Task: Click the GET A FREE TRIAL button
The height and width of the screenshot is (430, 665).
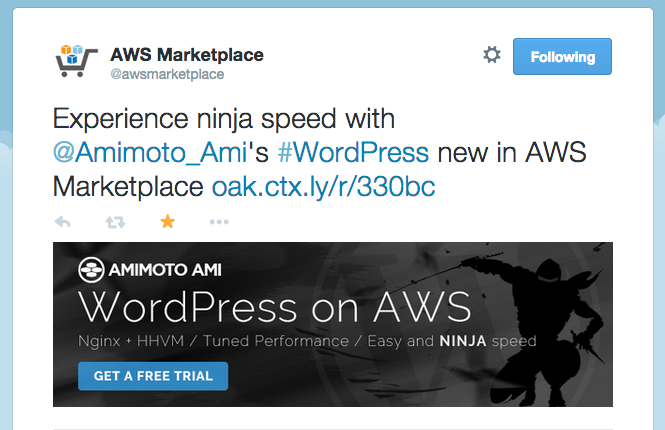Action: click(153, 376)
